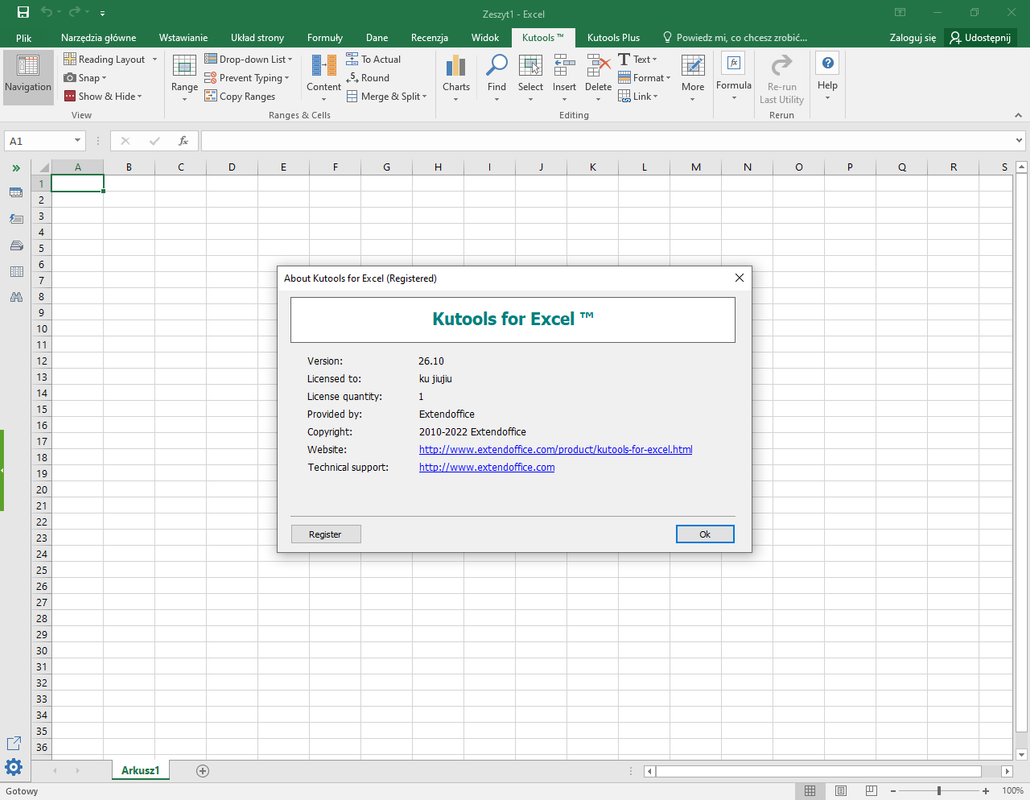
Task: Open the Kutools Help menu
Action: 828,78
